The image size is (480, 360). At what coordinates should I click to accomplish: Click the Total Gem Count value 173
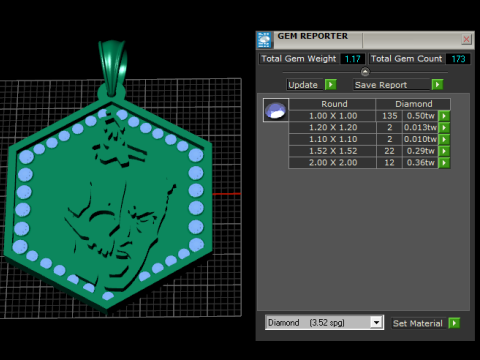click(458, 59)
